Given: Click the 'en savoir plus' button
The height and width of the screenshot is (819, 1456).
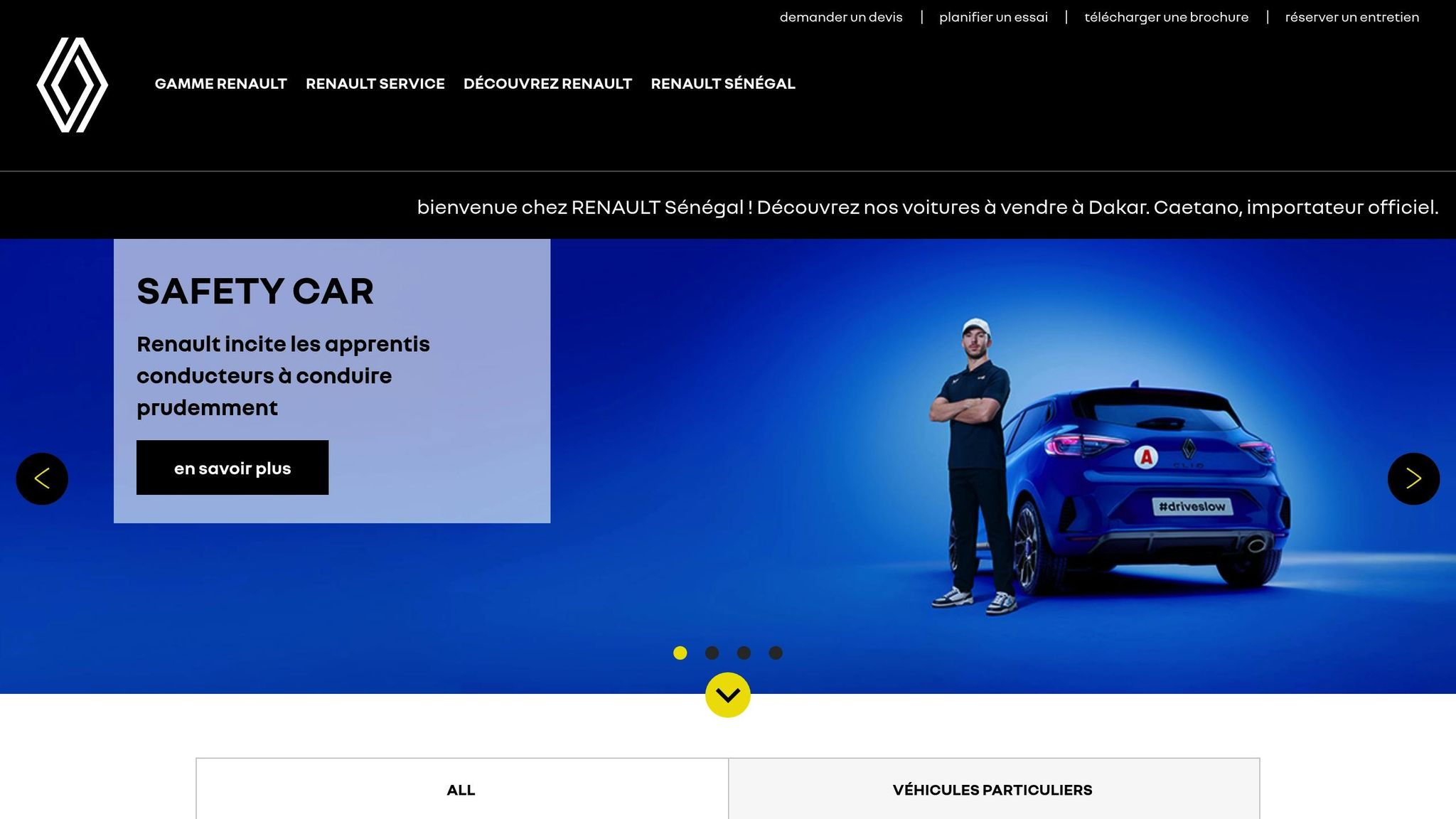Looking at the screenshot, I should (x=232, y=468).
